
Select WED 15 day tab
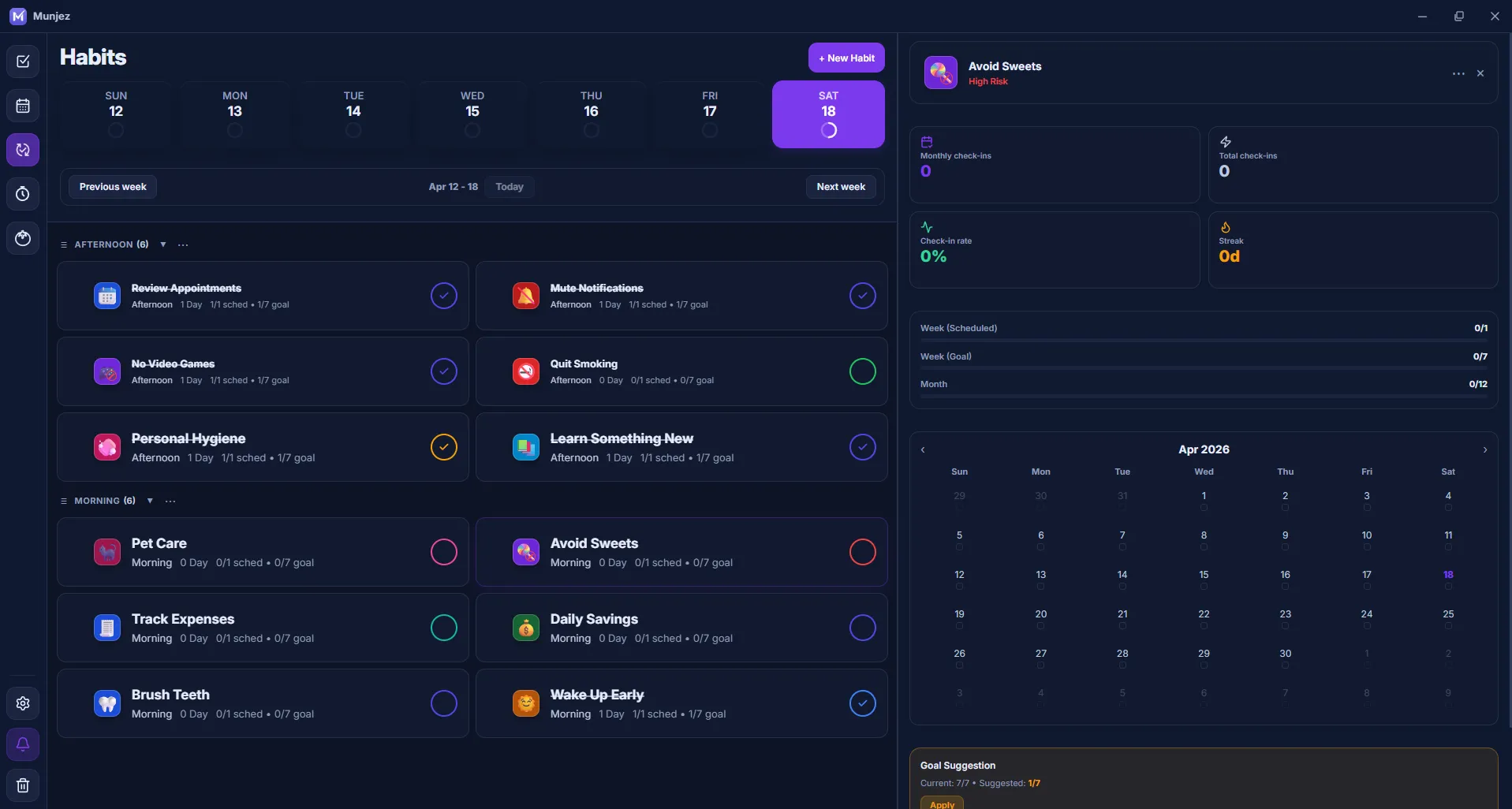(472, 114)
